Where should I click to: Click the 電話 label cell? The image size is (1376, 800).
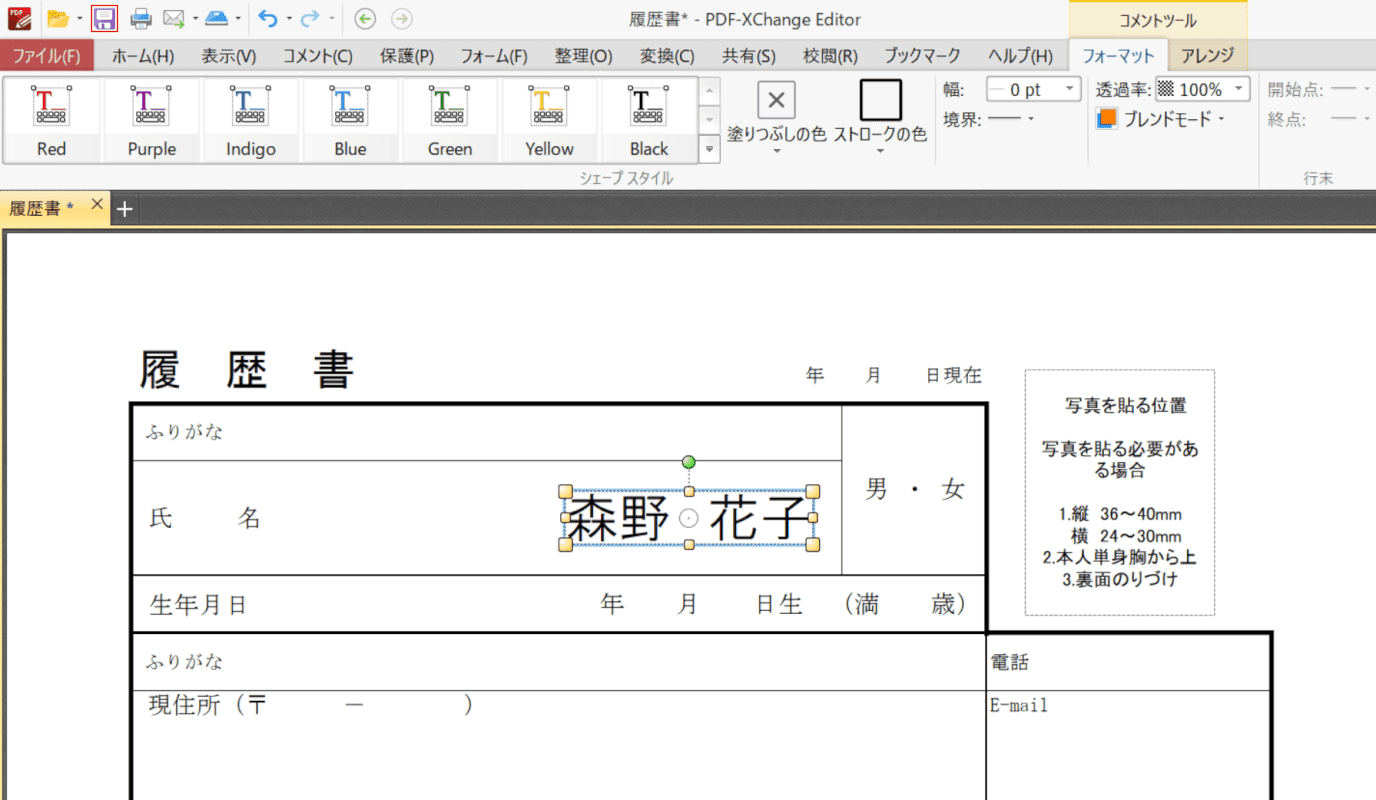click(1009, 662)
